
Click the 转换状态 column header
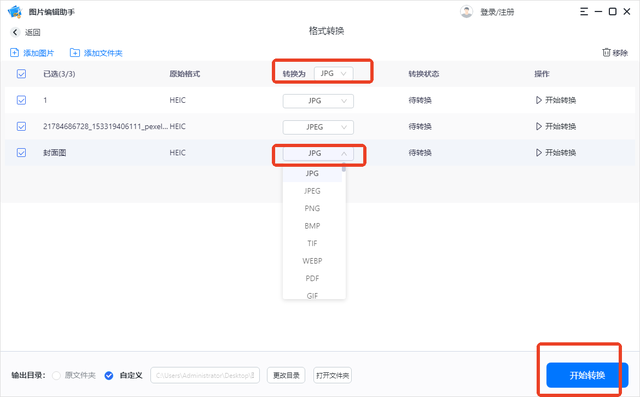coord(424,74)
